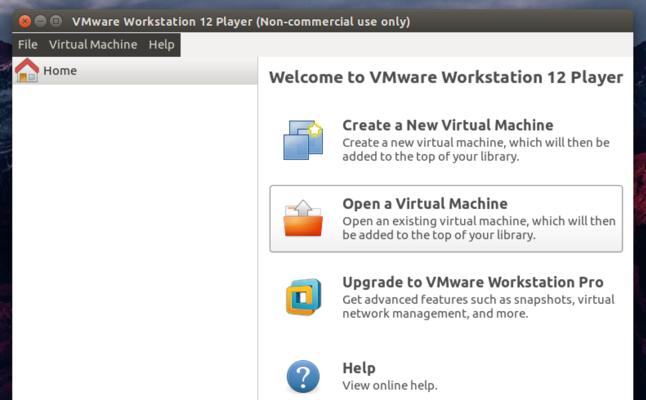646x400 pixels.
Task: Click the Welcome to VMware Workstation 12 Player title
Action: 446,77
